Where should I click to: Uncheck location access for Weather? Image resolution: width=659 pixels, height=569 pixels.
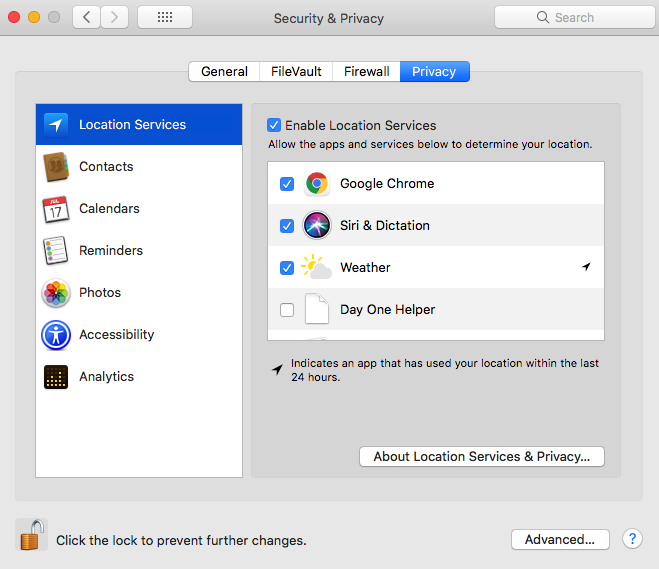287,268
